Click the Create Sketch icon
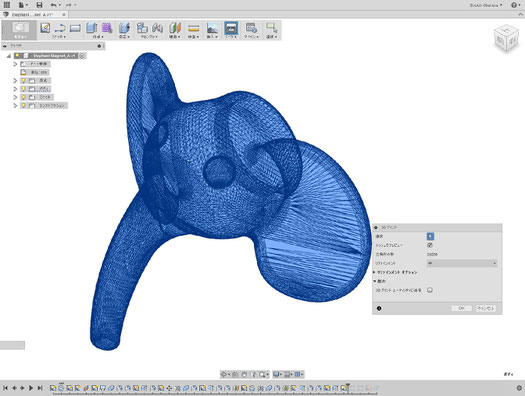Screen dimensions: 525x396 [x=45, y=28]
